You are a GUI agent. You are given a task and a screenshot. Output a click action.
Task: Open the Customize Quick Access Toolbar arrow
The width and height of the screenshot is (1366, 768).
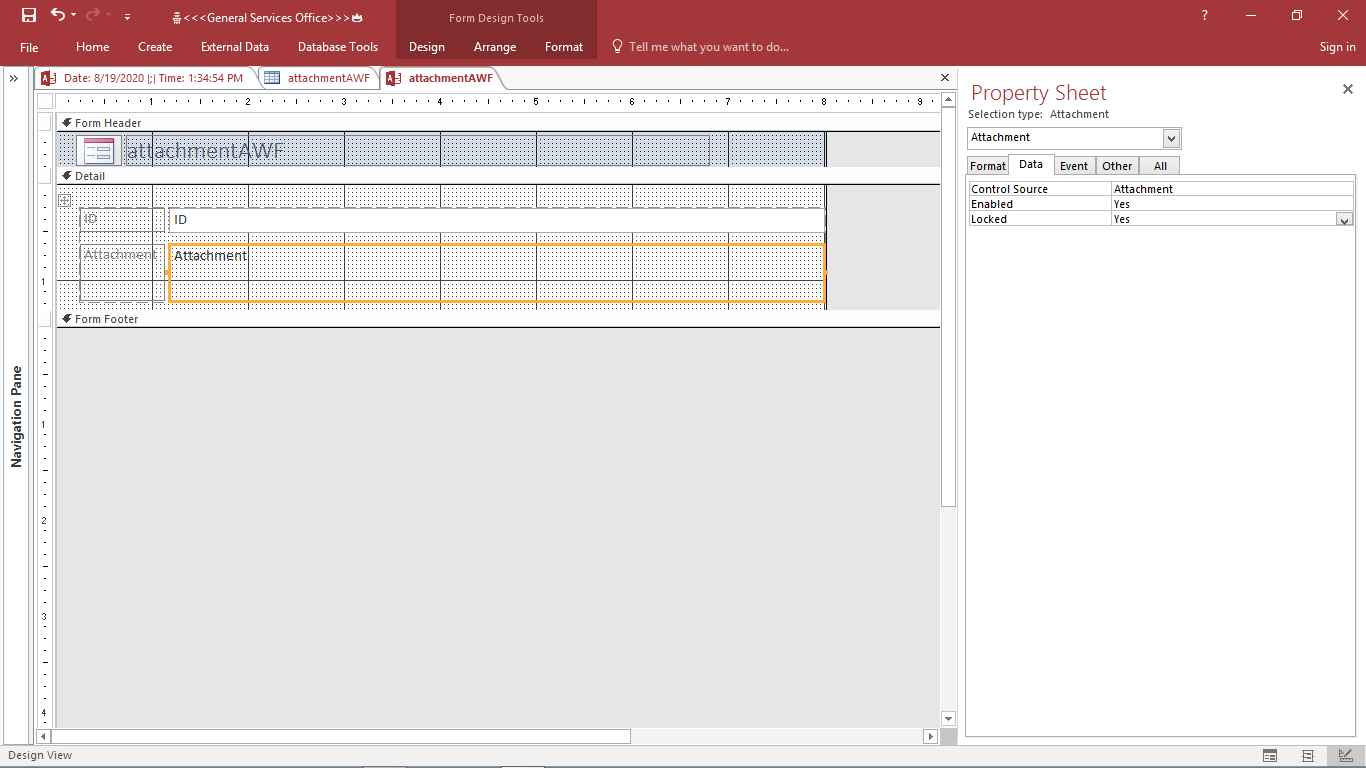pyautogui.click(x=127, y=17)
